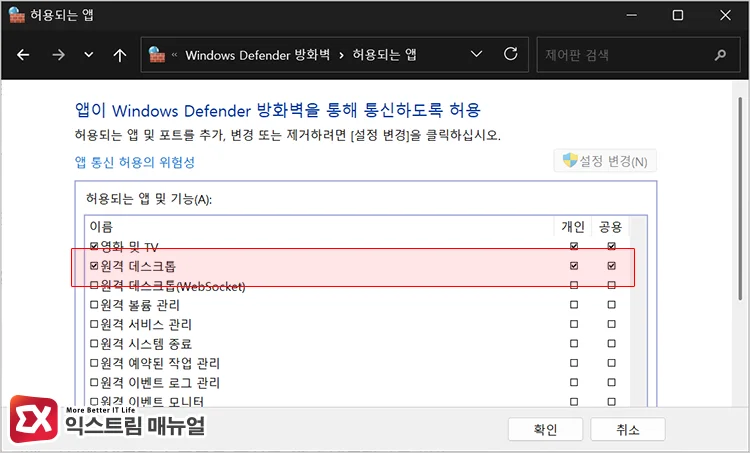This screenshot has height=453, width=750.
Task: Click the 설정 변경(N) button
Action: pyautogui.click(x=605, y=161)
